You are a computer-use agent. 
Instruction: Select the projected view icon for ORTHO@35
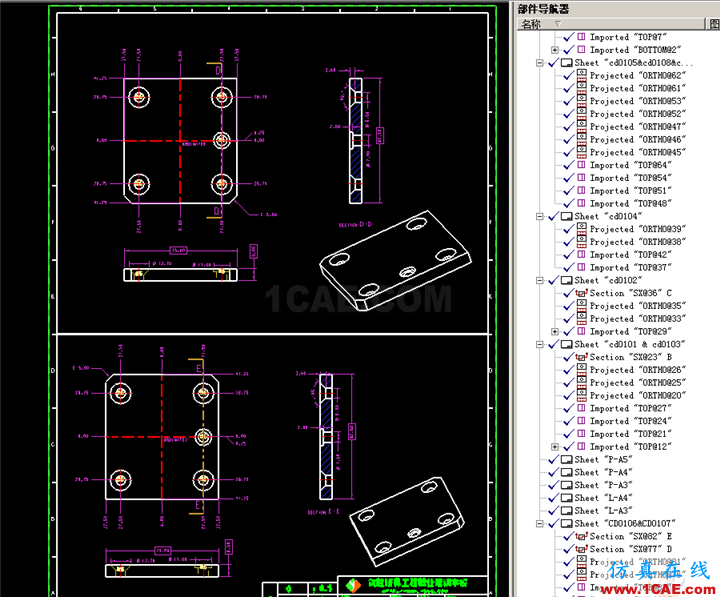(x=581, y=305)
